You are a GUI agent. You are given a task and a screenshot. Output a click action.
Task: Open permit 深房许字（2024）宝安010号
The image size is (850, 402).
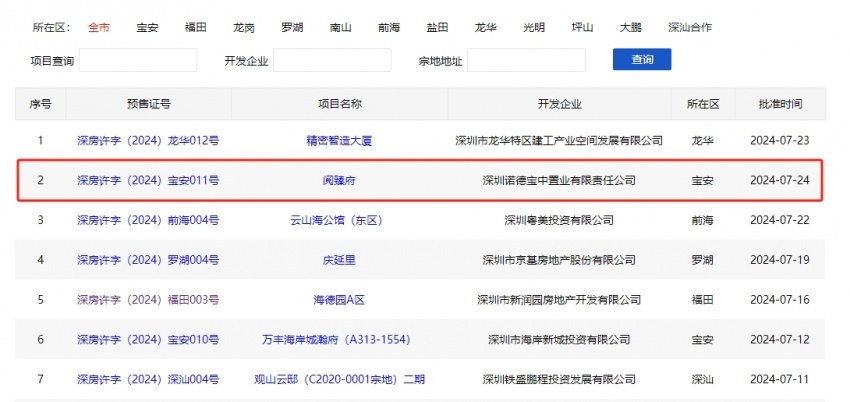pyautogui.click(x=148, y=340)
